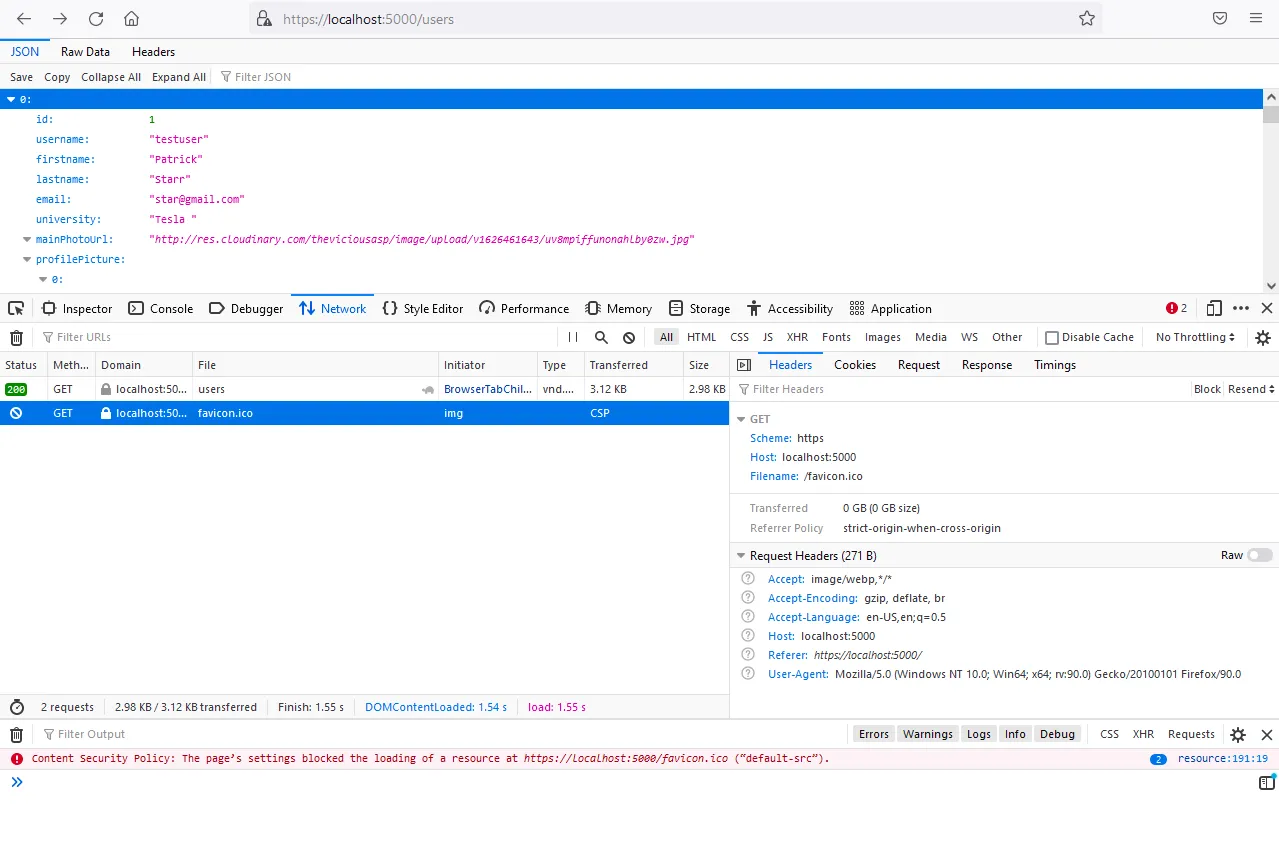The width and height of the screenshot is (1279, 857).
Task: Bookmark this page with the star icon
Action: (1086, 19)
